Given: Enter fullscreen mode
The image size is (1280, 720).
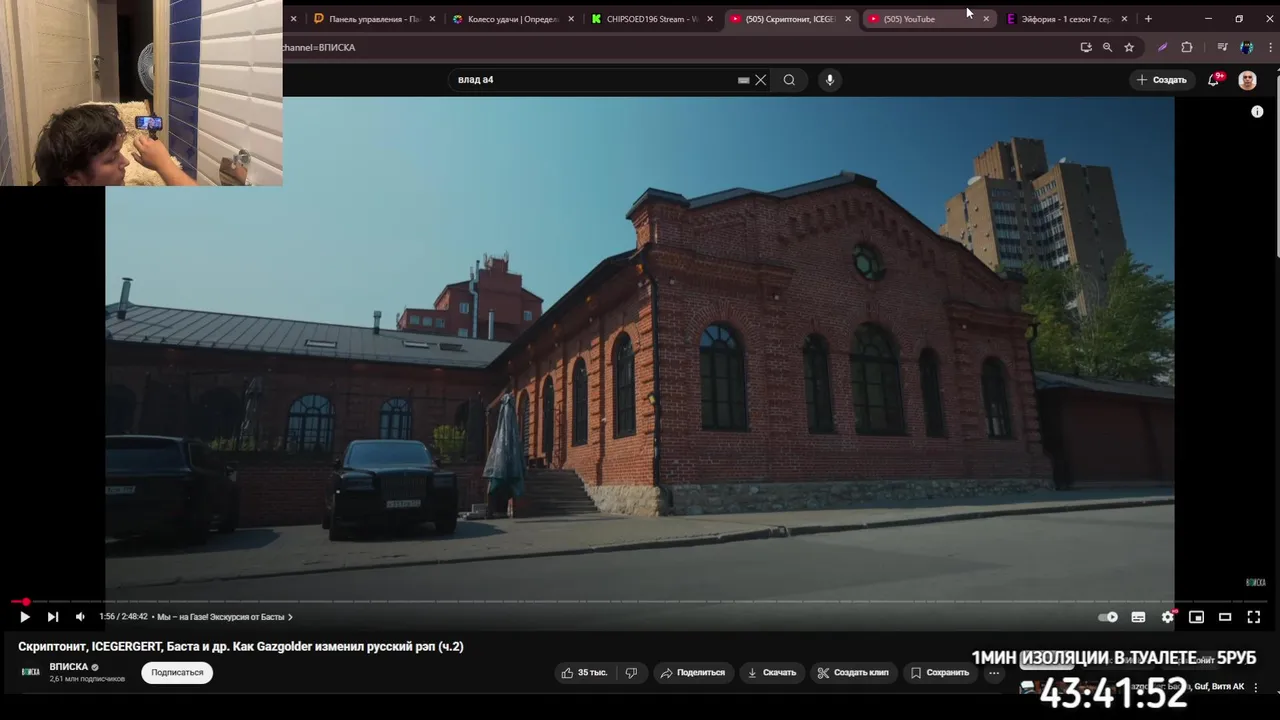Looking at the screenshot, I should coord(1254,617).
